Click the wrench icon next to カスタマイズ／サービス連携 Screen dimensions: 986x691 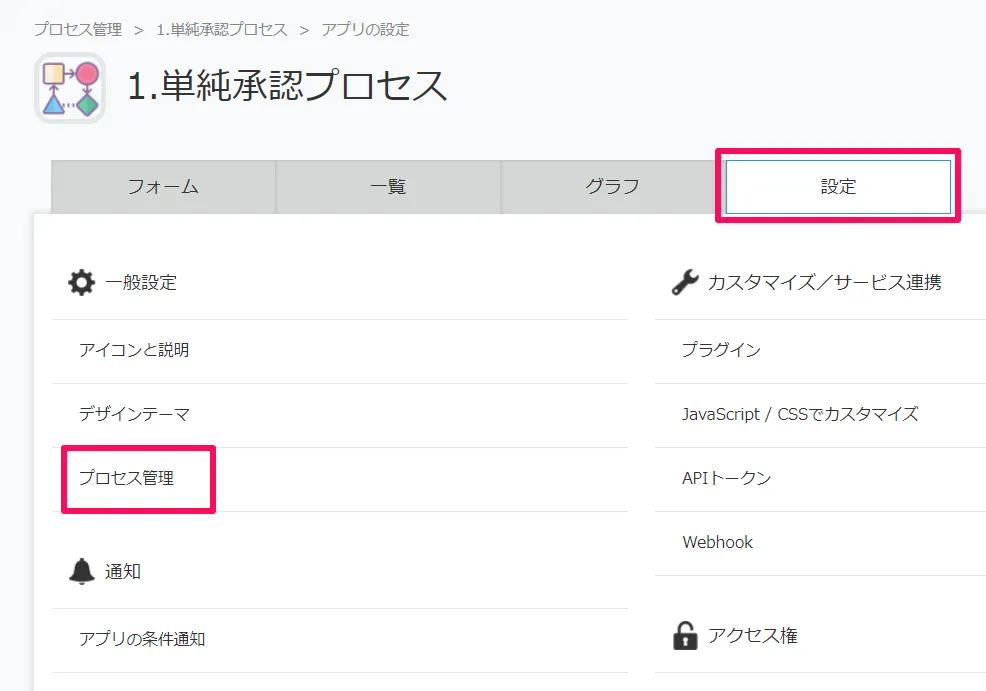685,282
